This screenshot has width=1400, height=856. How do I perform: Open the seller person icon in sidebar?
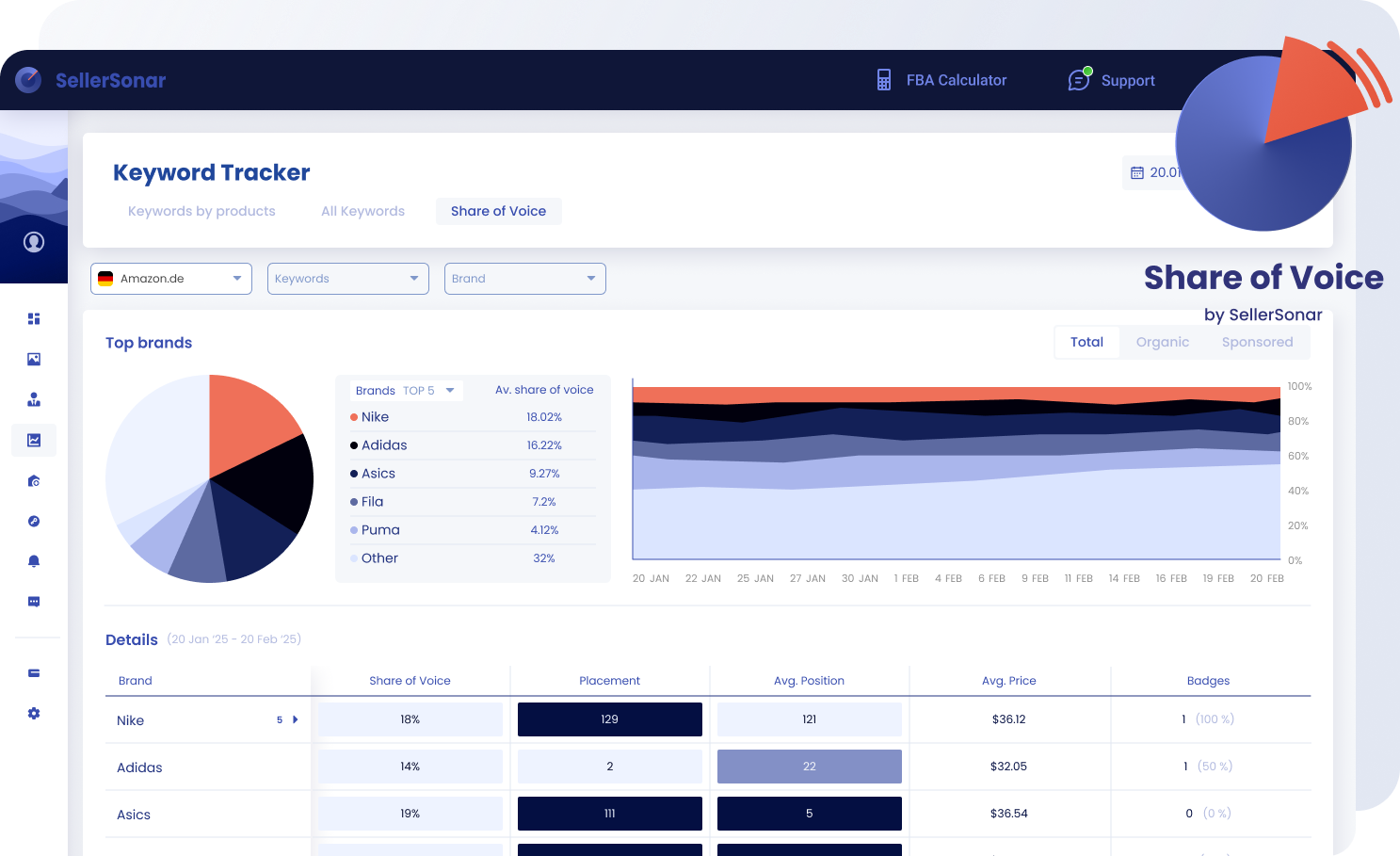34,399
